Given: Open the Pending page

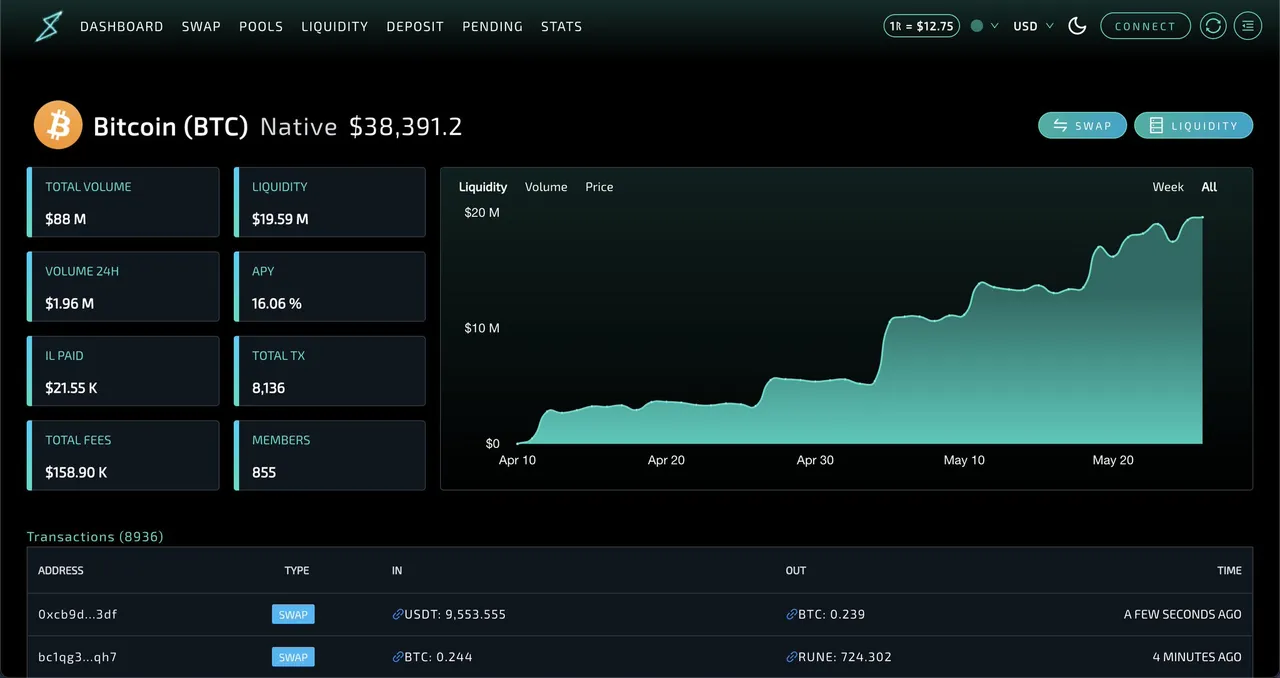Looking at the screenshot, I should [492, 26].
